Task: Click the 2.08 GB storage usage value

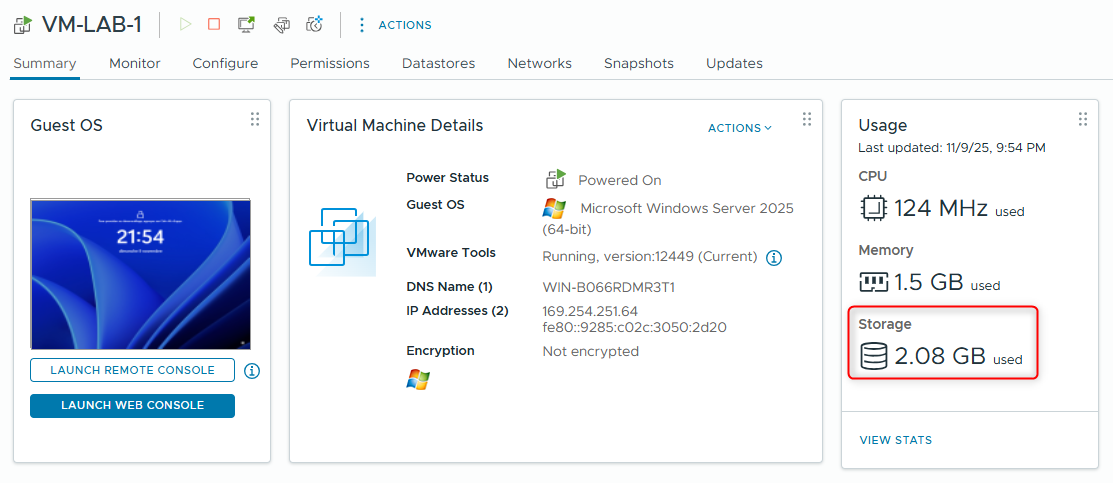Action: (941, 357)
